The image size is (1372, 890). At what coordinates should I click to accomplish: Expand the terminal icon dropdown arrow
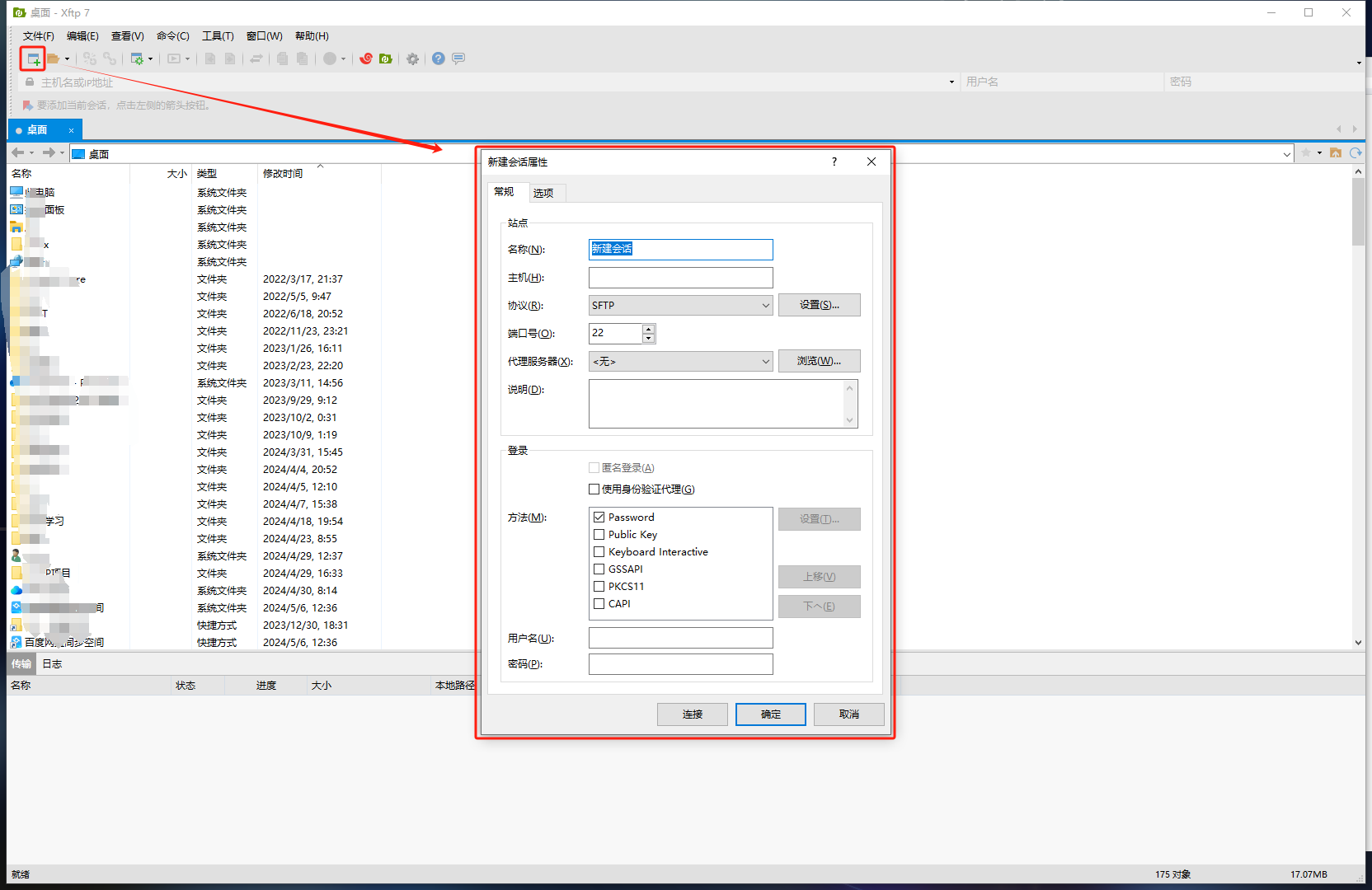187,59
